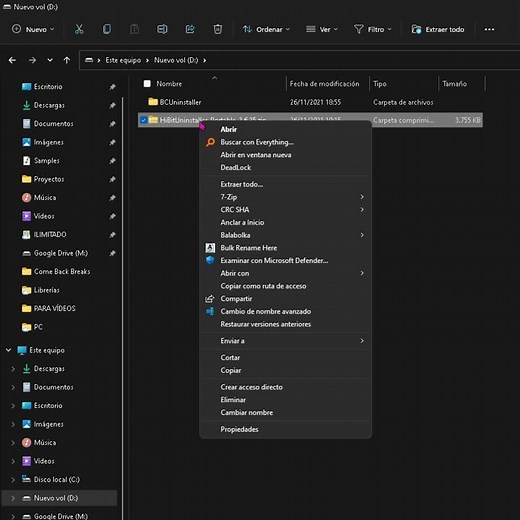
Task: Click the Cut scissors icon in toolbar
Action: 79,29
